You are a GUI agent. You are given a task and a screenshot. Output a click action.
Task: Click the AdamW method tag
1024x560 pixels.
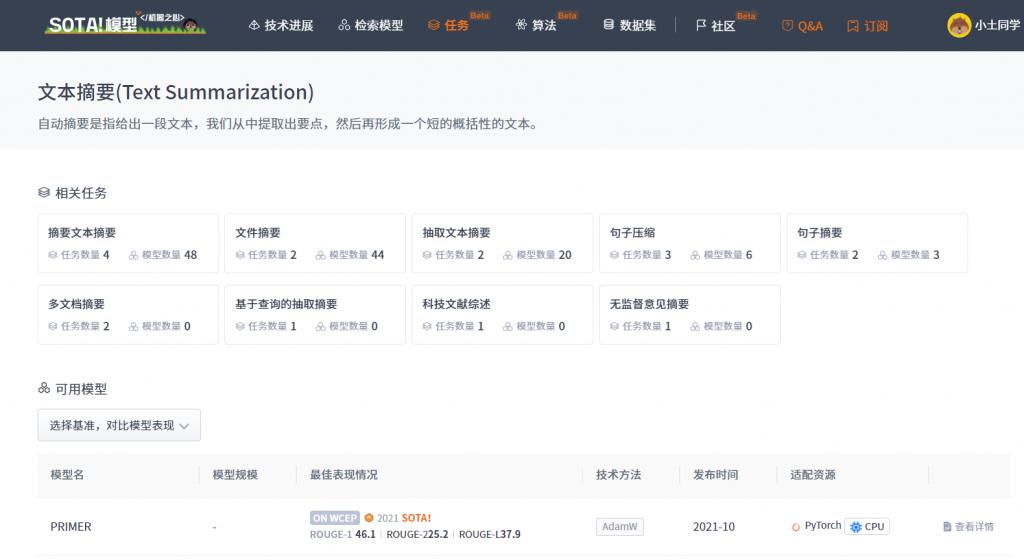coord(620,527)
